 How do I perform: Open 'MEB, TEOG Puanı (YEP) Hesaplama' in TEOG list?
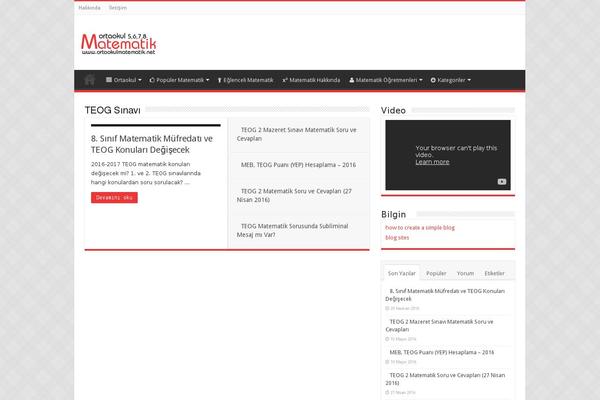click(298, 165)
